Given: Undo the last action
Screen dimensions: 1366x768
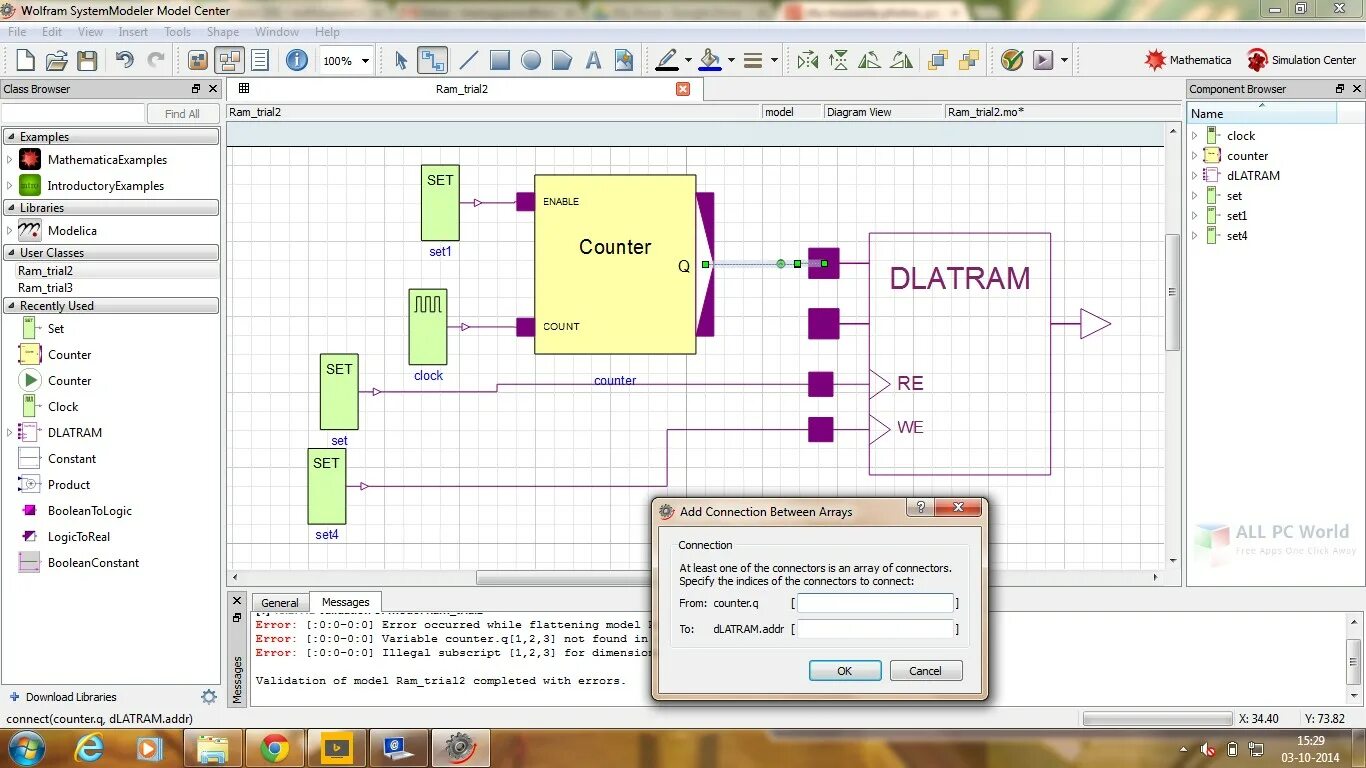Looking at the screenshot, I should coord(125,60).
